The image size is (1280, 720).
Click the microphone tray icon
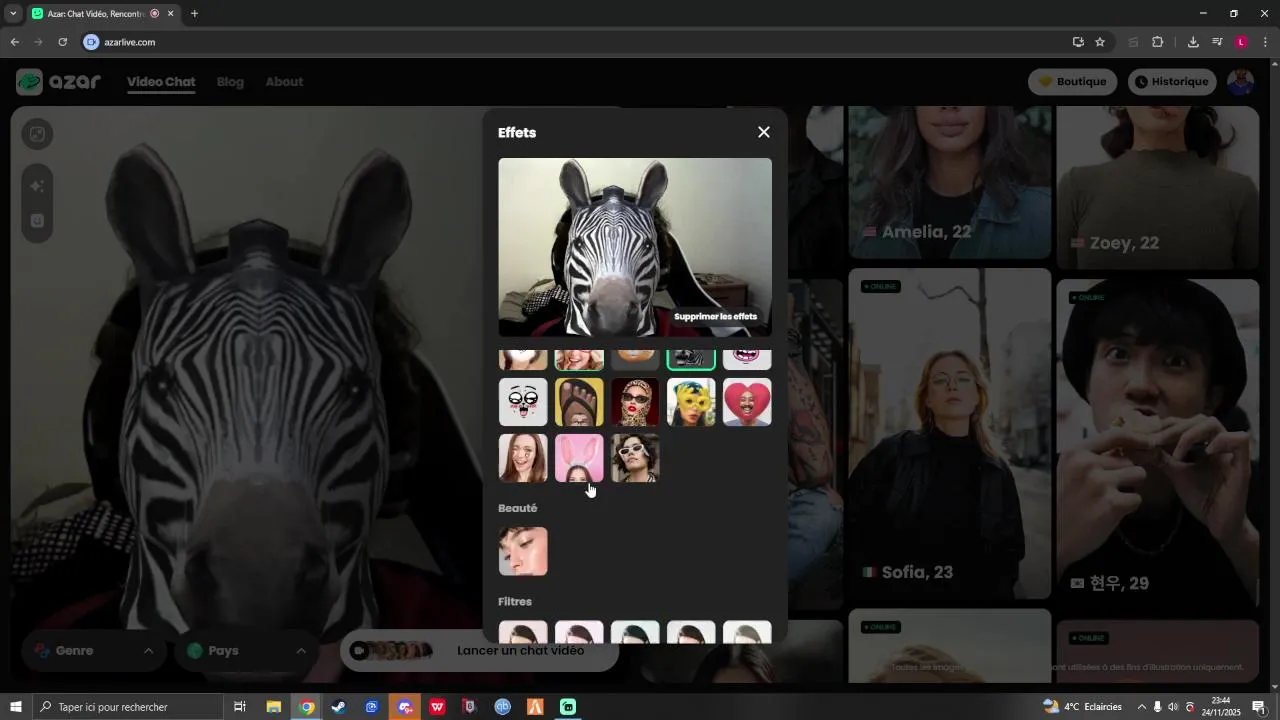(1157, 707)
